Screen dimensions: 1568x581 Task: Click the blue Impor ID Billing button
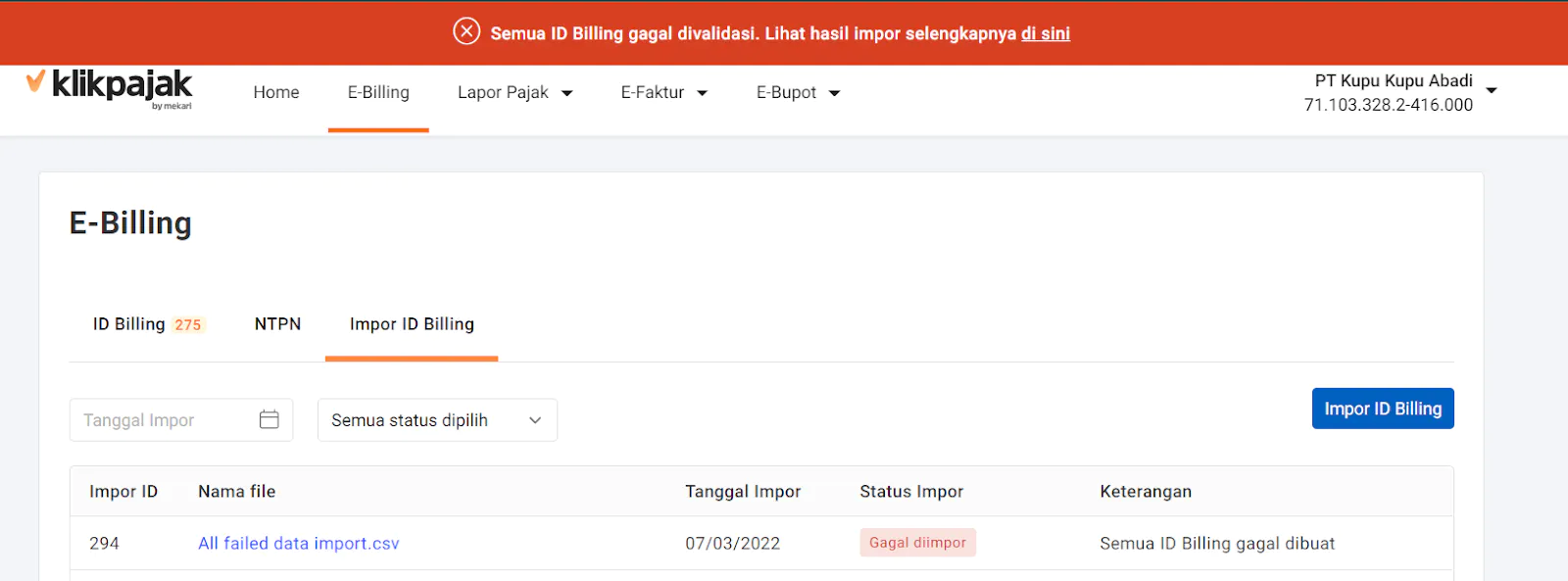[1383, 409]
